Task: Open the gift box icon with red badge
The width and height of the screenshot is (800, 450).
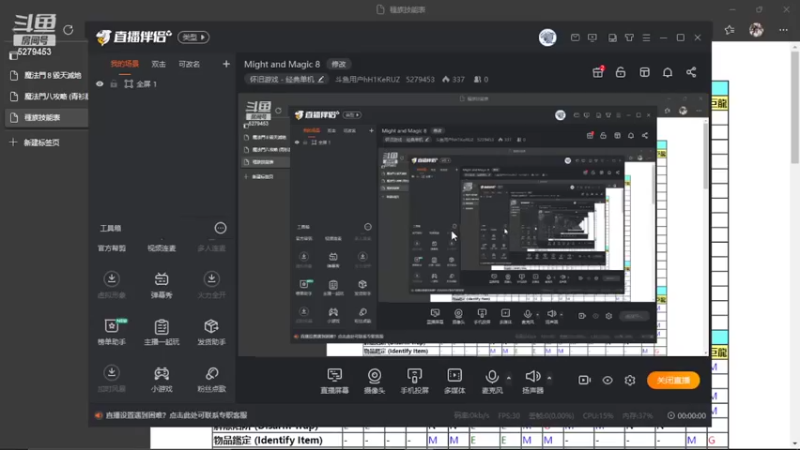Action: tap(597, 72)
